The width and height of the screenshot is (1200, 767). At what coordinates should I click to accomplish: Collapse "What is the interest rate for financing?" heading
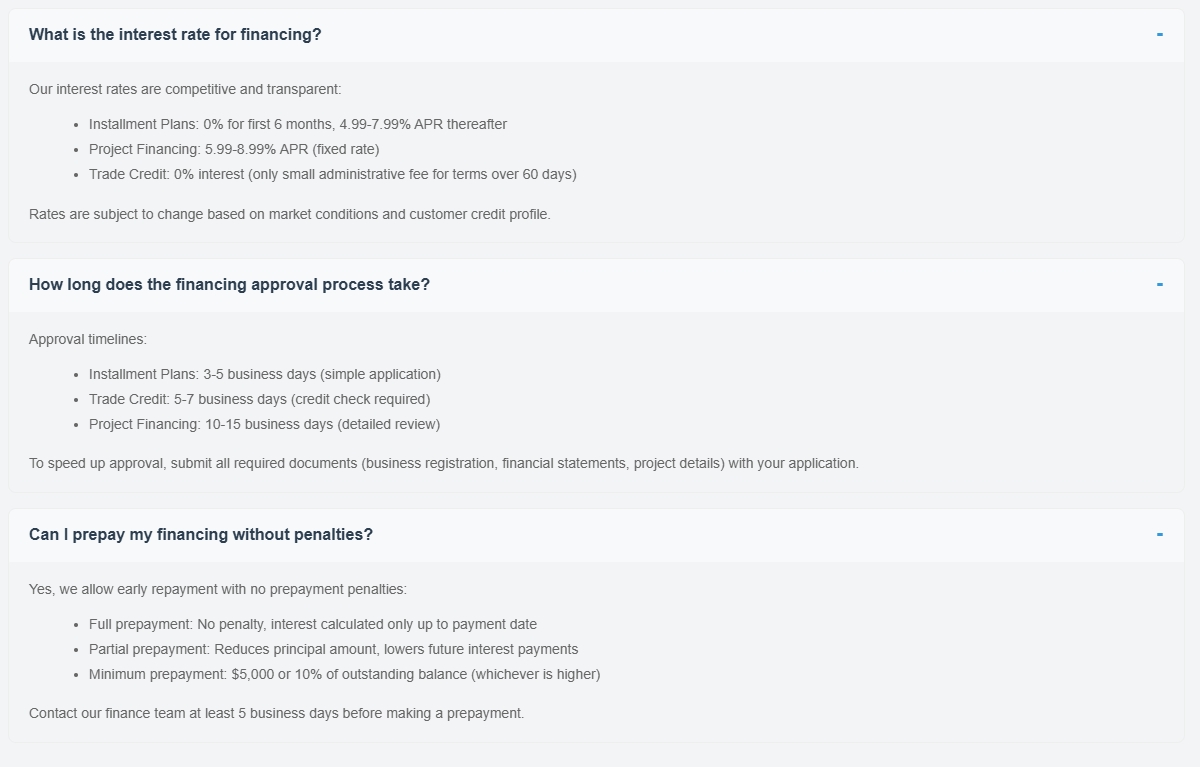175,35
